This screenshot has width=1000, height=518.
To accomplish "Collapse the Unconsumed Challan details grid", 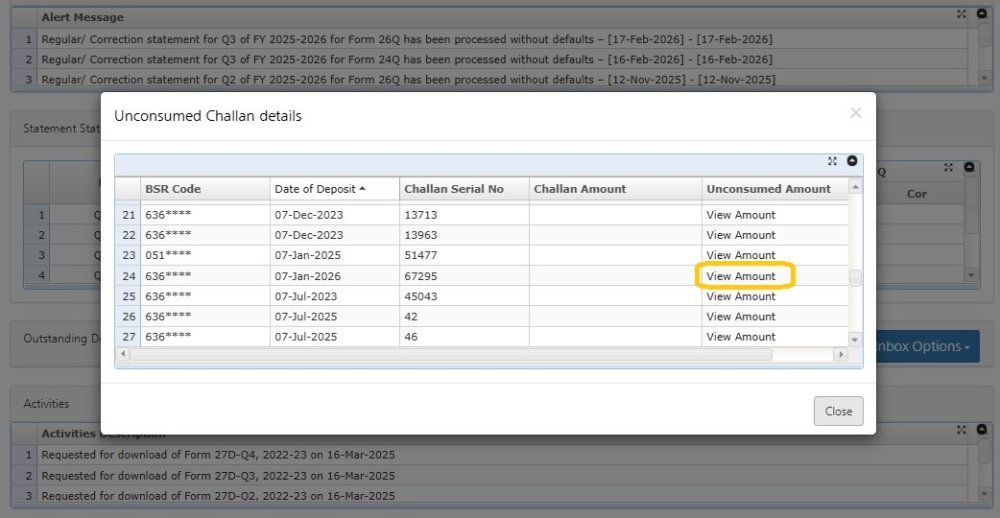I will click(852, 161).
